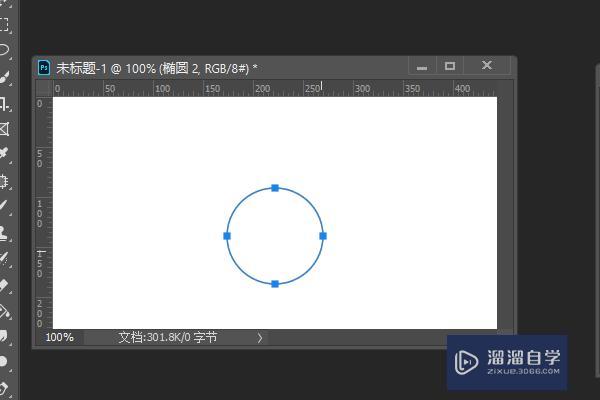Select the Healing Brush patch tool
600x400 pixels.
4,181
